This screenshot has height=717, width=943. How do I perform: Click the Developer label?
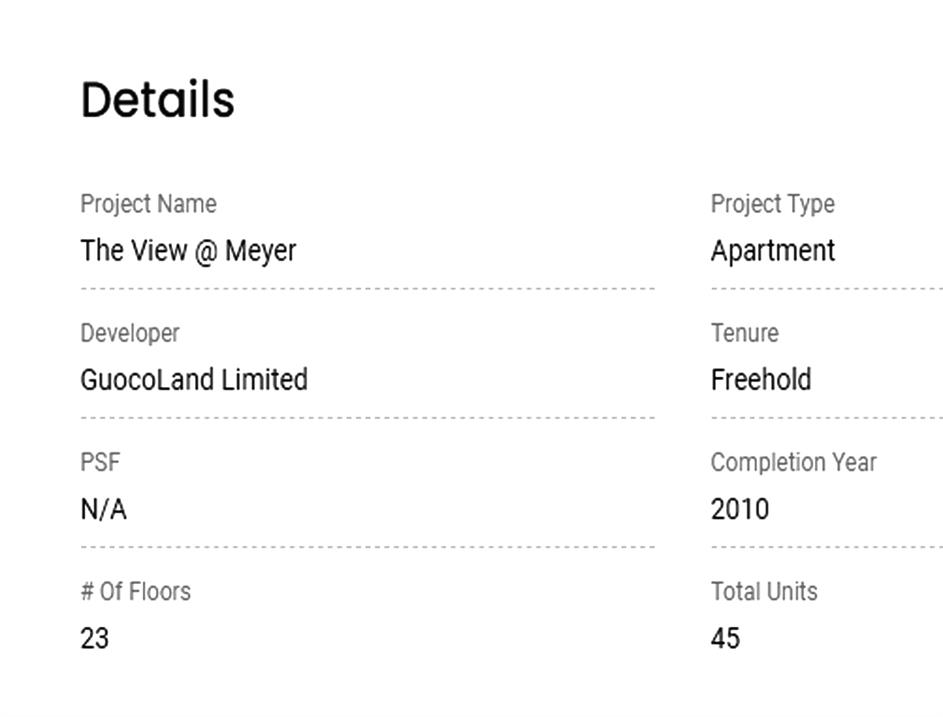click(x=130, y=333)
